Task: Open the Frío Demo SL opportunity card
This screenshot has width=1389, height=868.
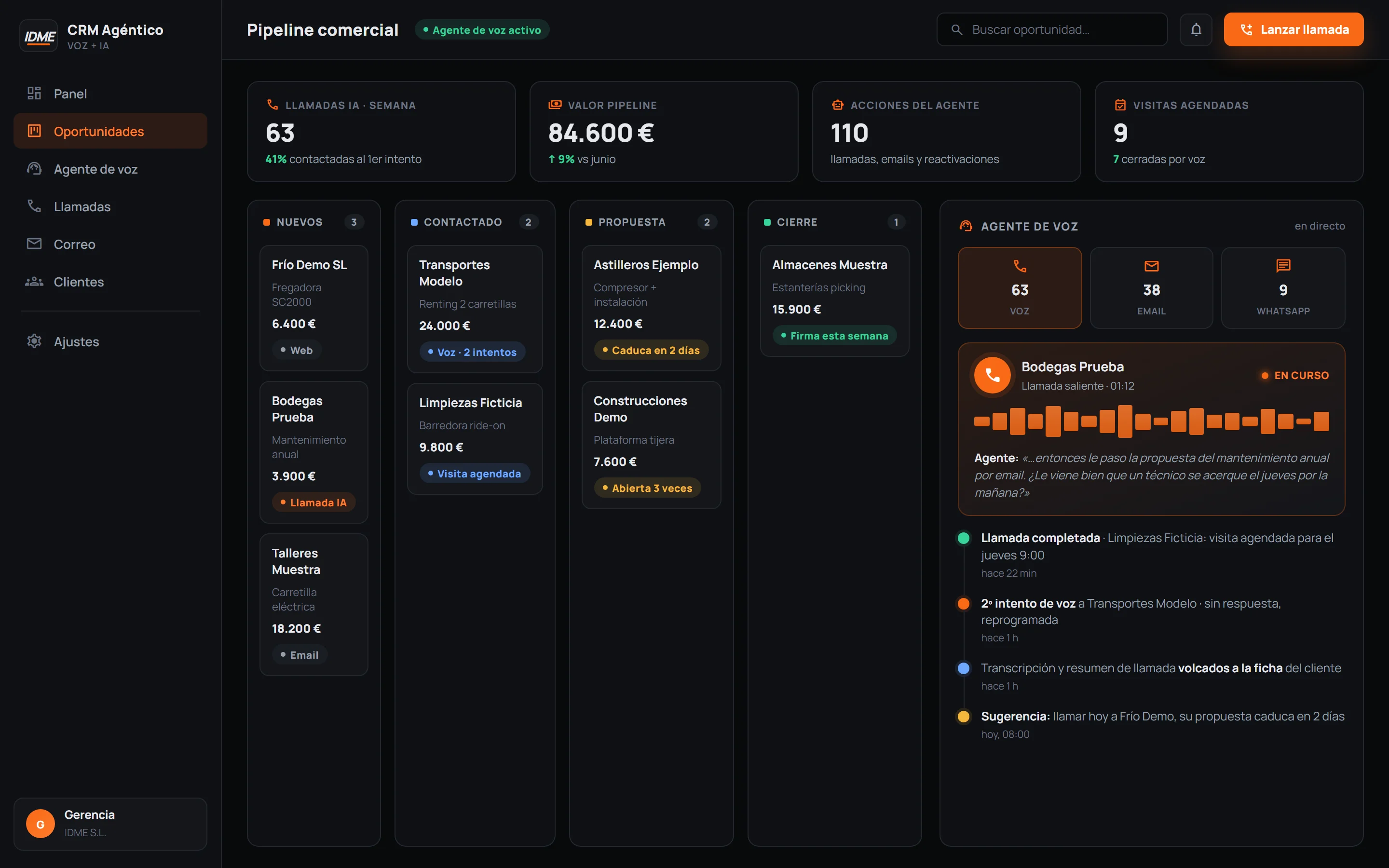Action: [x=314, y=308]
